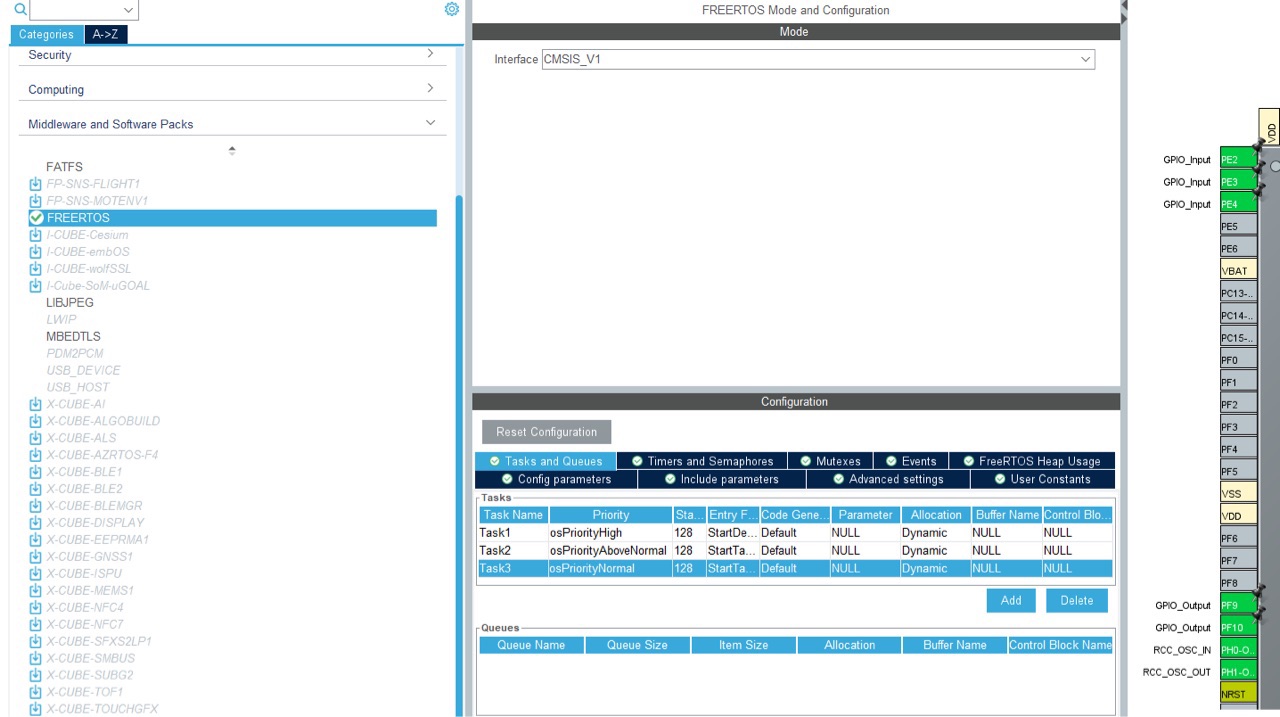Screen dimensions: 1280x717
Task: Open the FreeRTOS Heap Usage tab
Action: pyautogui.click(x=1032, y=461)
